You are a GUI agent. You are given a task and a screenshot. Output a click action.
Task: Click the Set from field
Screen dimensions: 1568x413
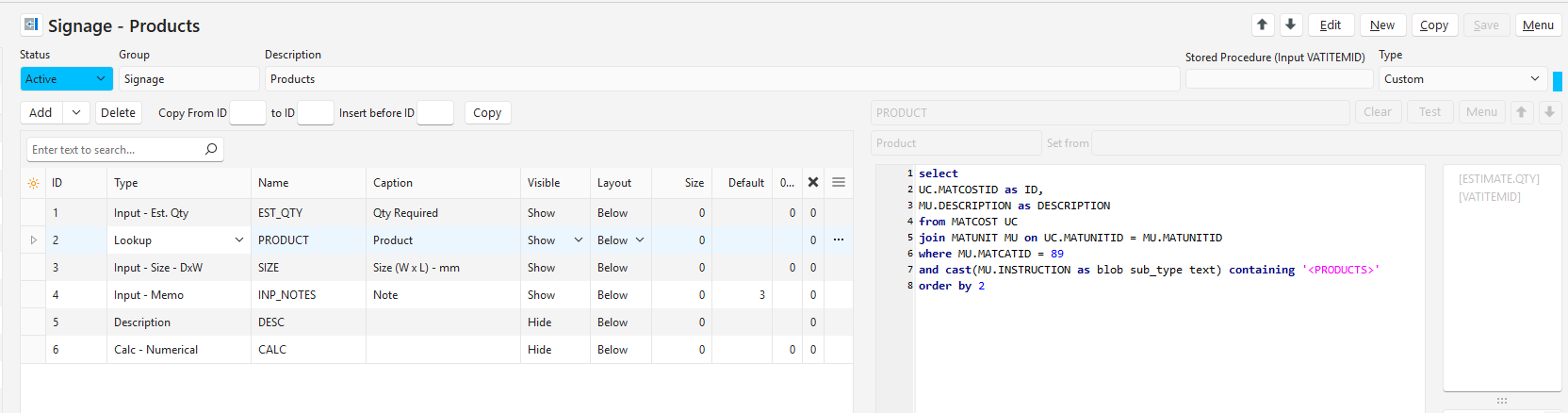(1326, 143)
